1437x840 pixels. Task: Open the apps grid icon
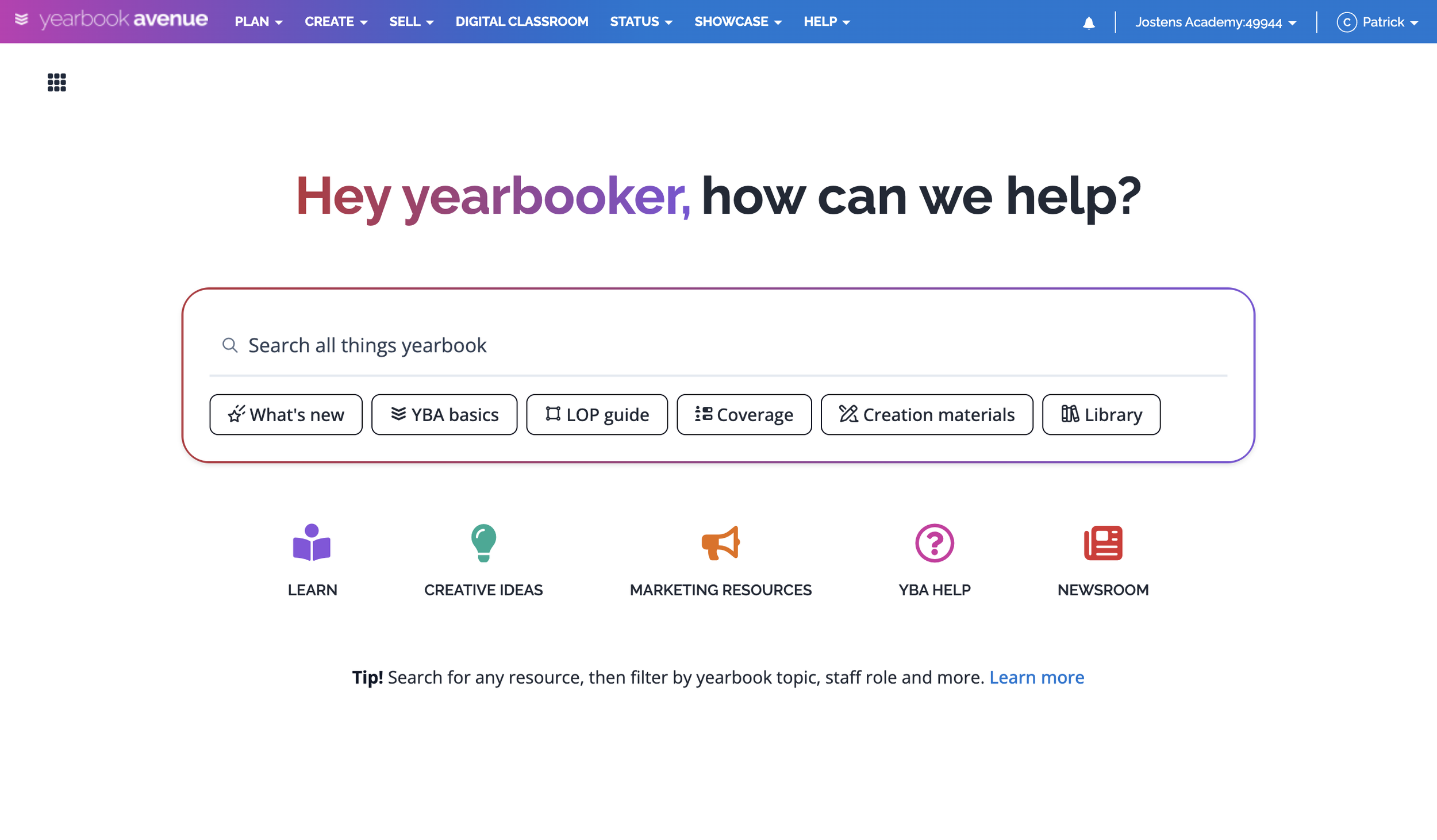click(x=56, y=82)
